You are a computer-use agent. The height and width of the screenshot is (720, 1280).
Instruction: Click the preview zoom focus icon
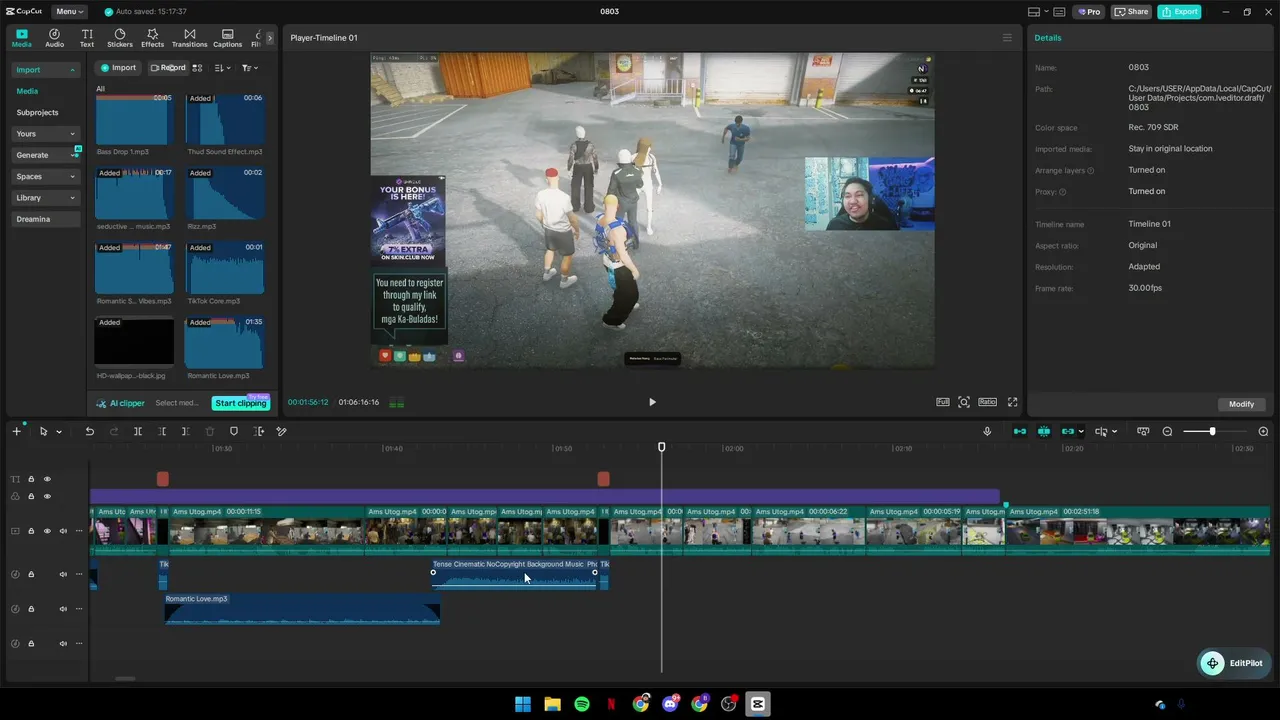(964, 402)
